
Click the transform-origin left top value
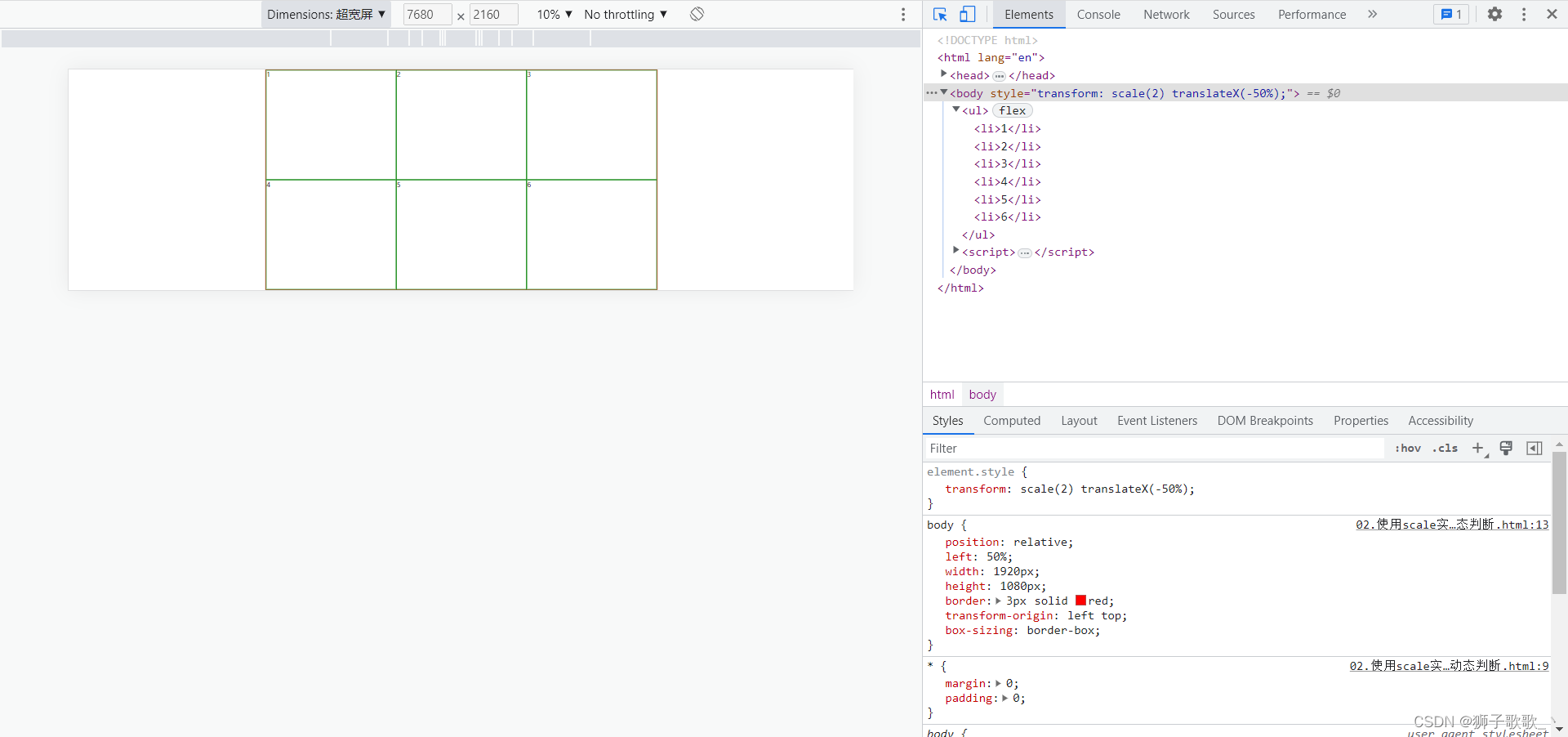(1094, 615)
